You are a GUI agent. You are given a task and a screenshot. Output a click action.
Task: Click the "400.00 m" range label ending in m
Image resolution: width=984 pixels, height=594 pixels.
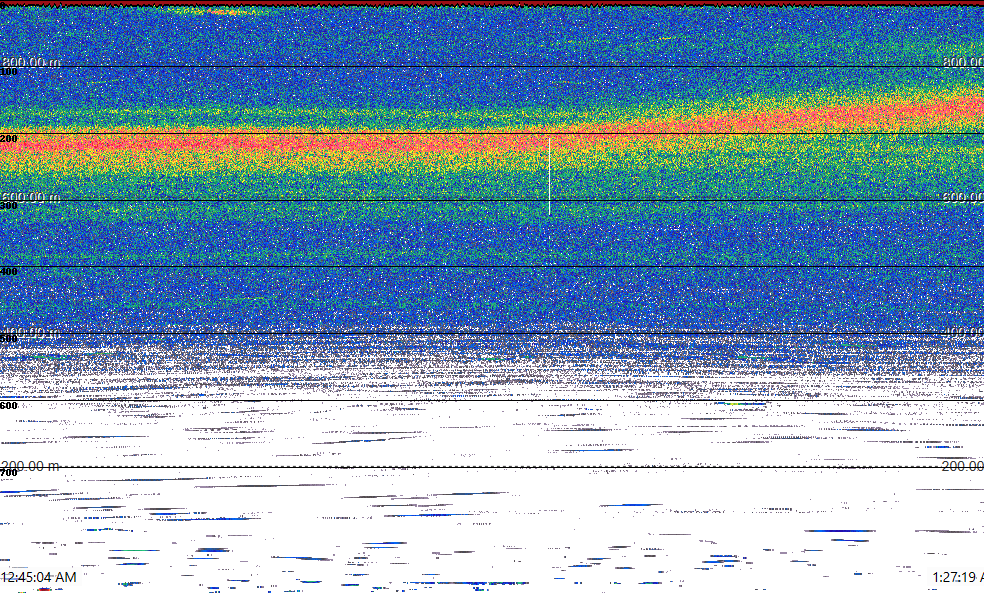pos(31,331)
